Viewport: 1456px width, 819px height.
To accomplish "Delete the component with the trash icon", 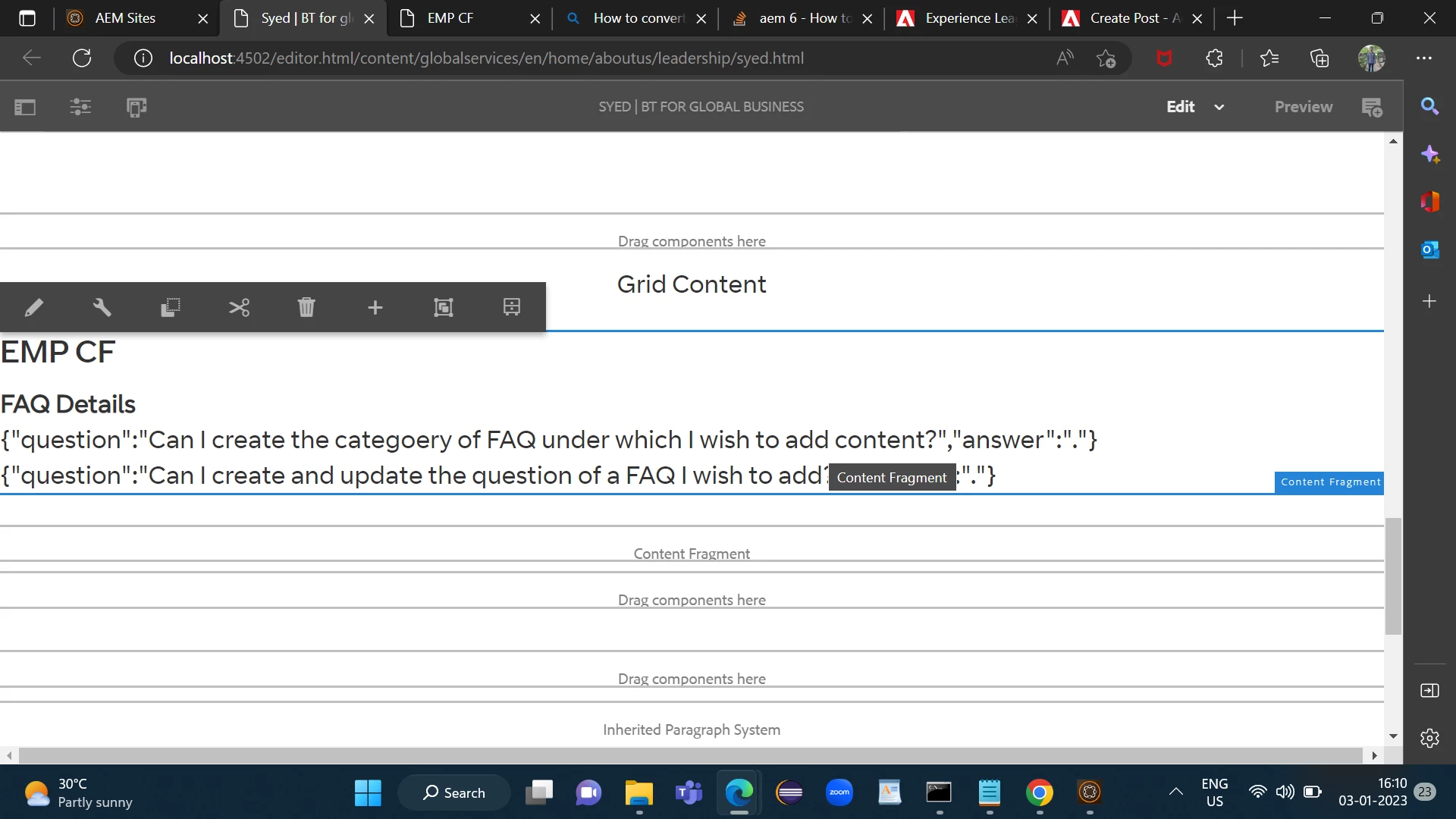I will 306,307.
